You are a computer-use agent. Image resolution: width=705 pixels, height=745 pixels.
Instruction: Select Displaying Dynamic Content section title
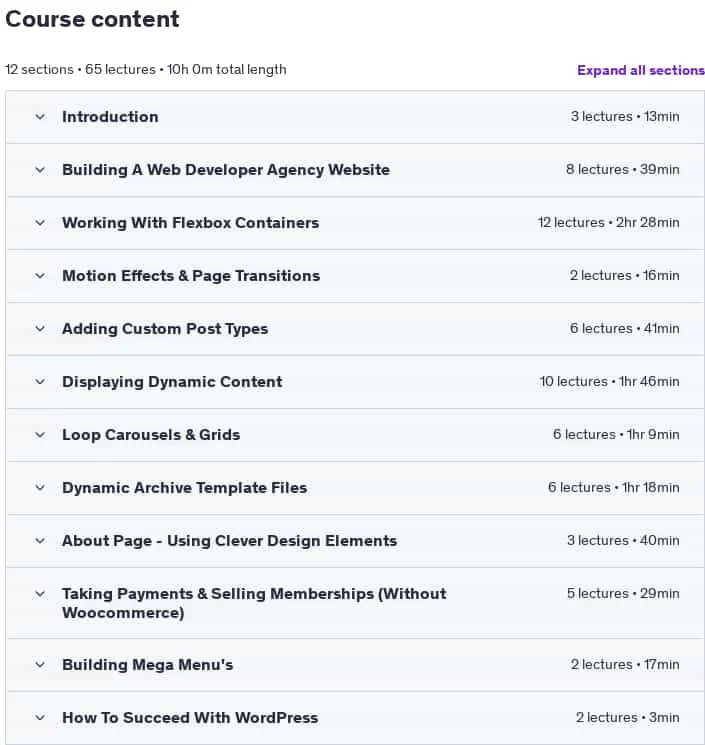coord(172,382)
